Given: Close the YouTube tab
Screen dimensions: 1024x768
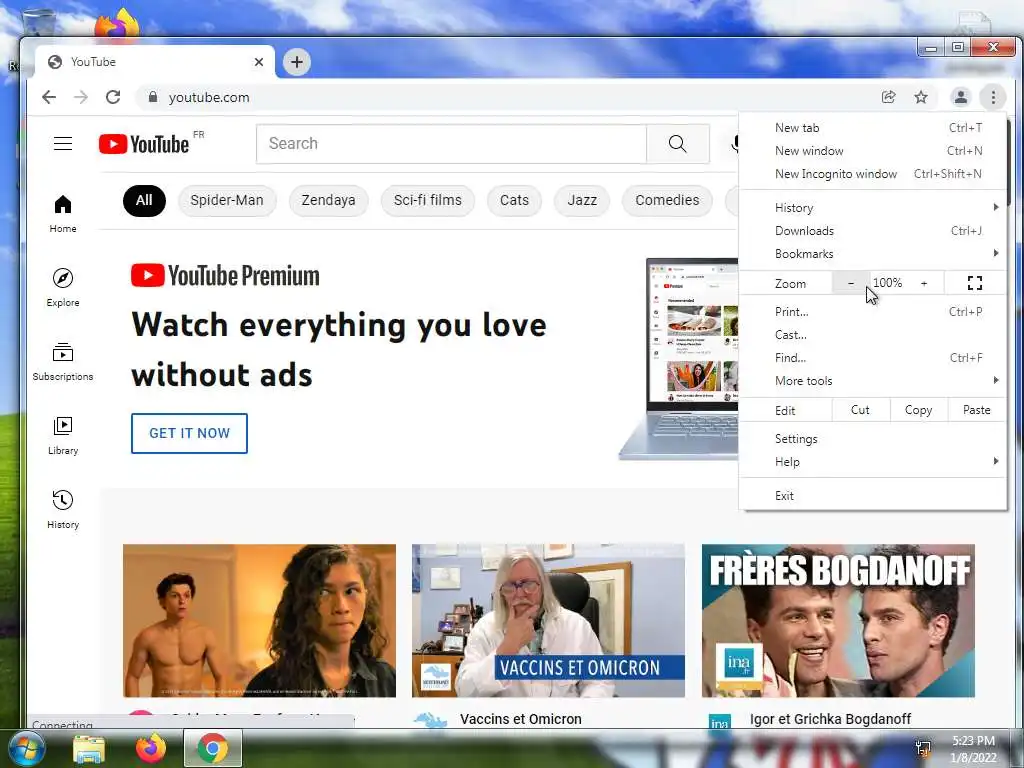Looking at the screenshot, I should click(x=259, y=62).
